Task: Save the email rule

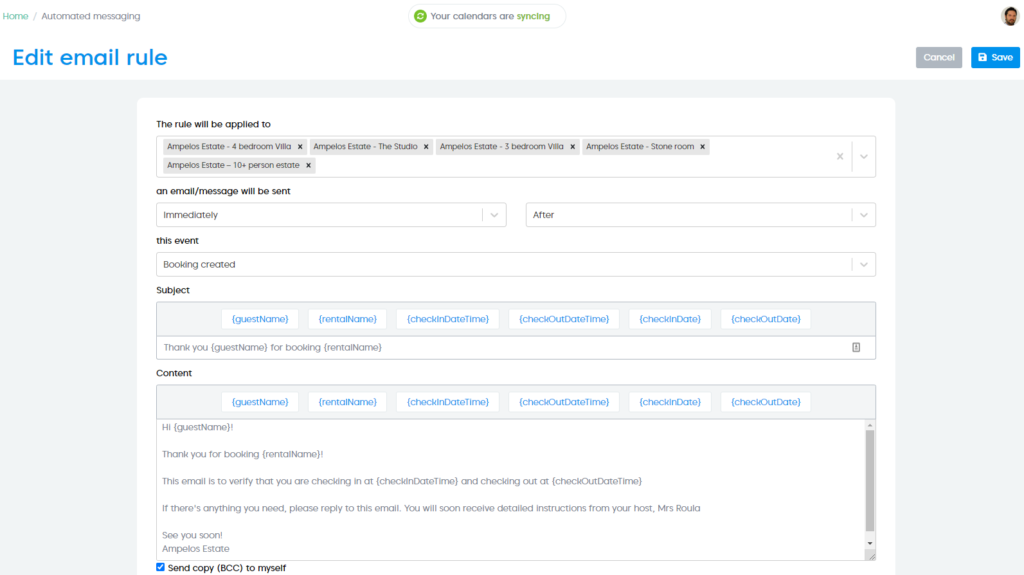Action: (995, 58)
